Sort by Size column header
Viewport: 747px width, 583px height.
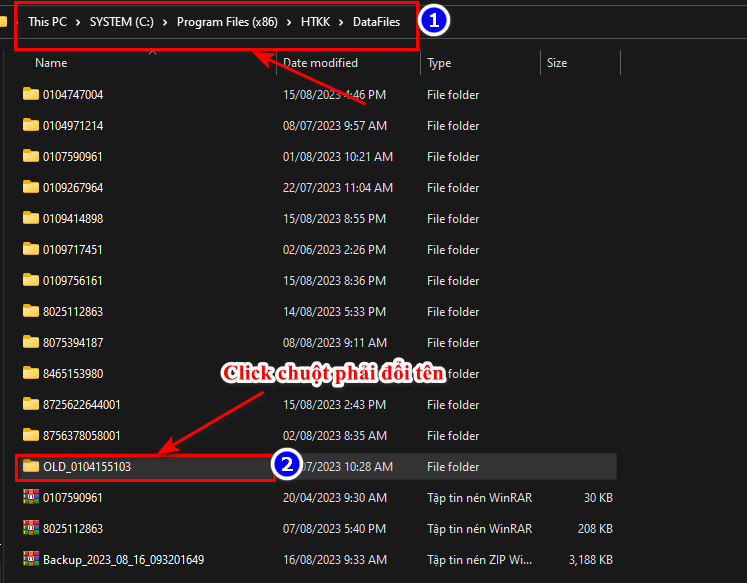(x=557, y=63)
